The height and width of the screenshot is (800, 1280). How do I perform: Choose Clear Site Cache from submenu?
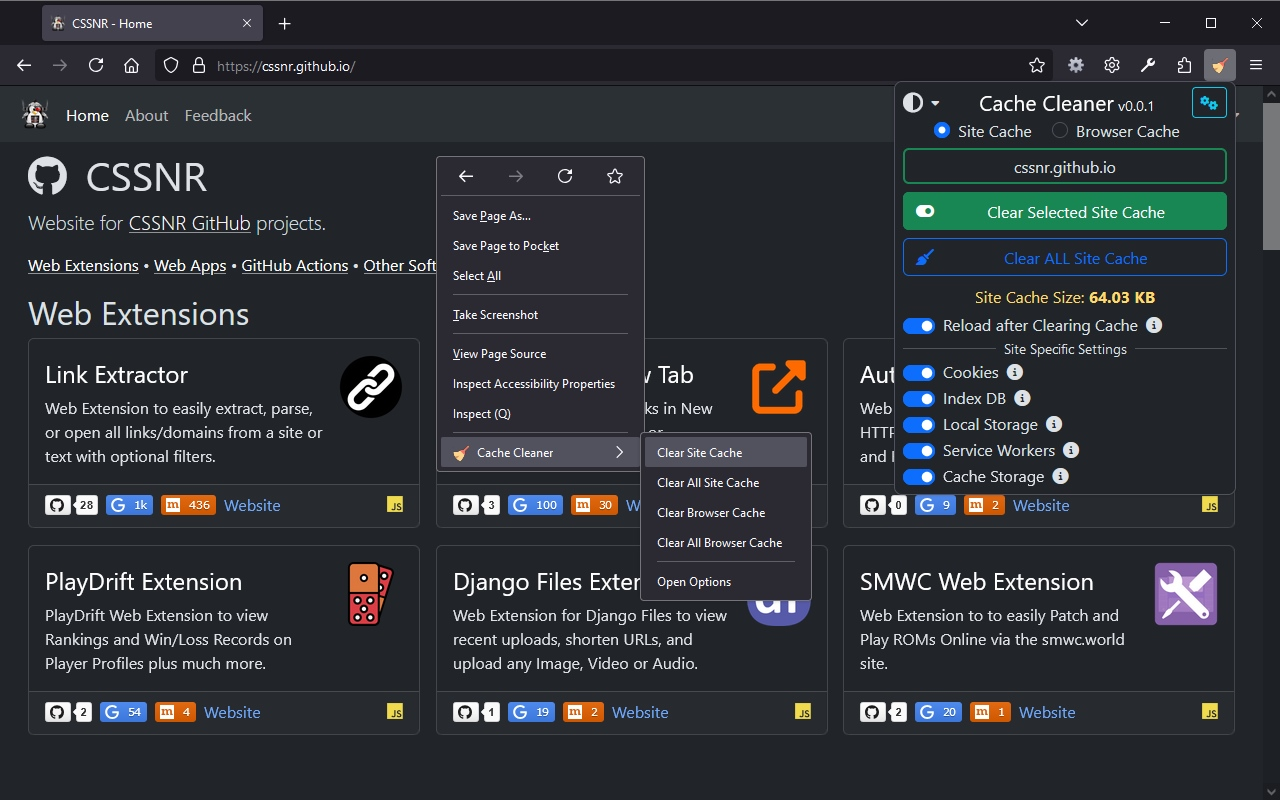[725, 453]
